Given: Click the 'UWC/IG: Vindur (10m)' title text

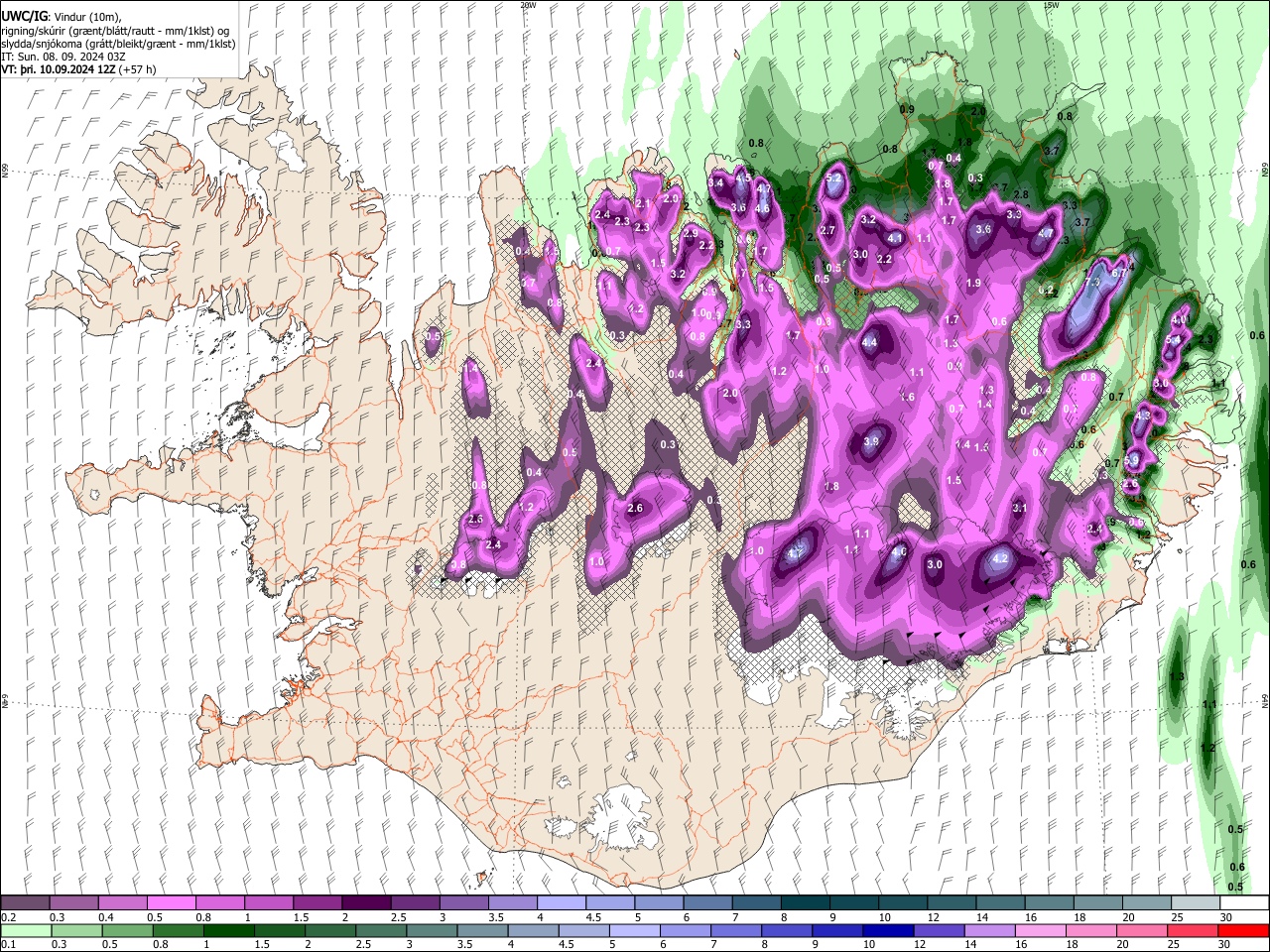Looking at the screenshot, I should click(62, 16).
